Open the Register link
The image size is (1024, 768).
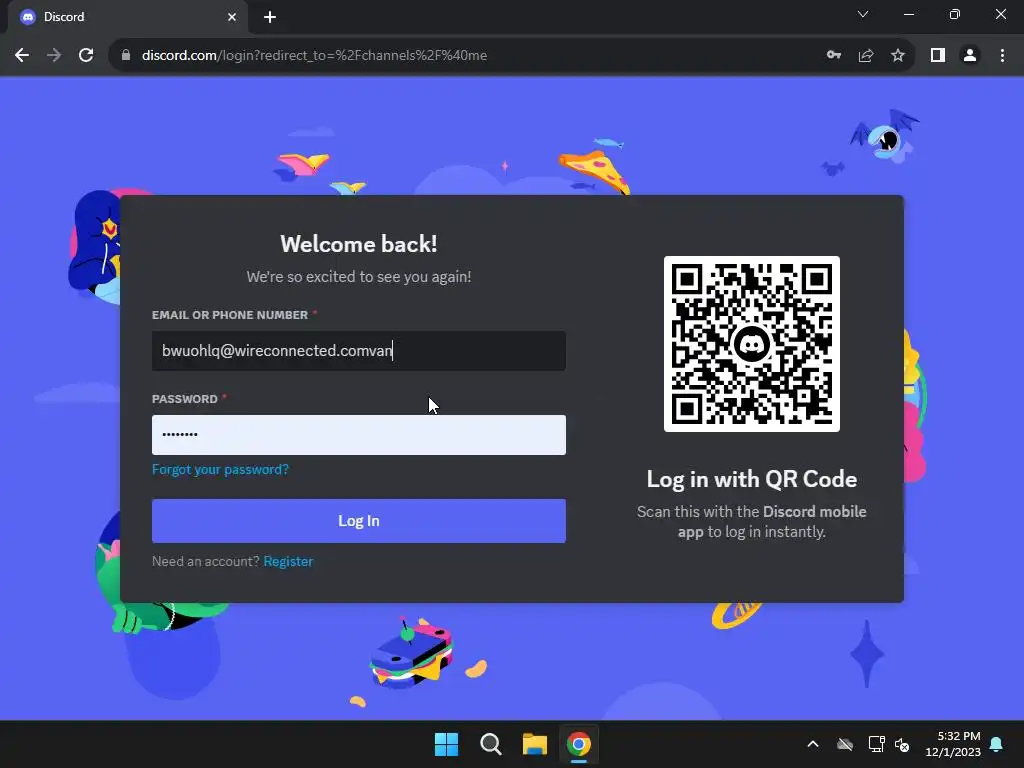[288, 562]
